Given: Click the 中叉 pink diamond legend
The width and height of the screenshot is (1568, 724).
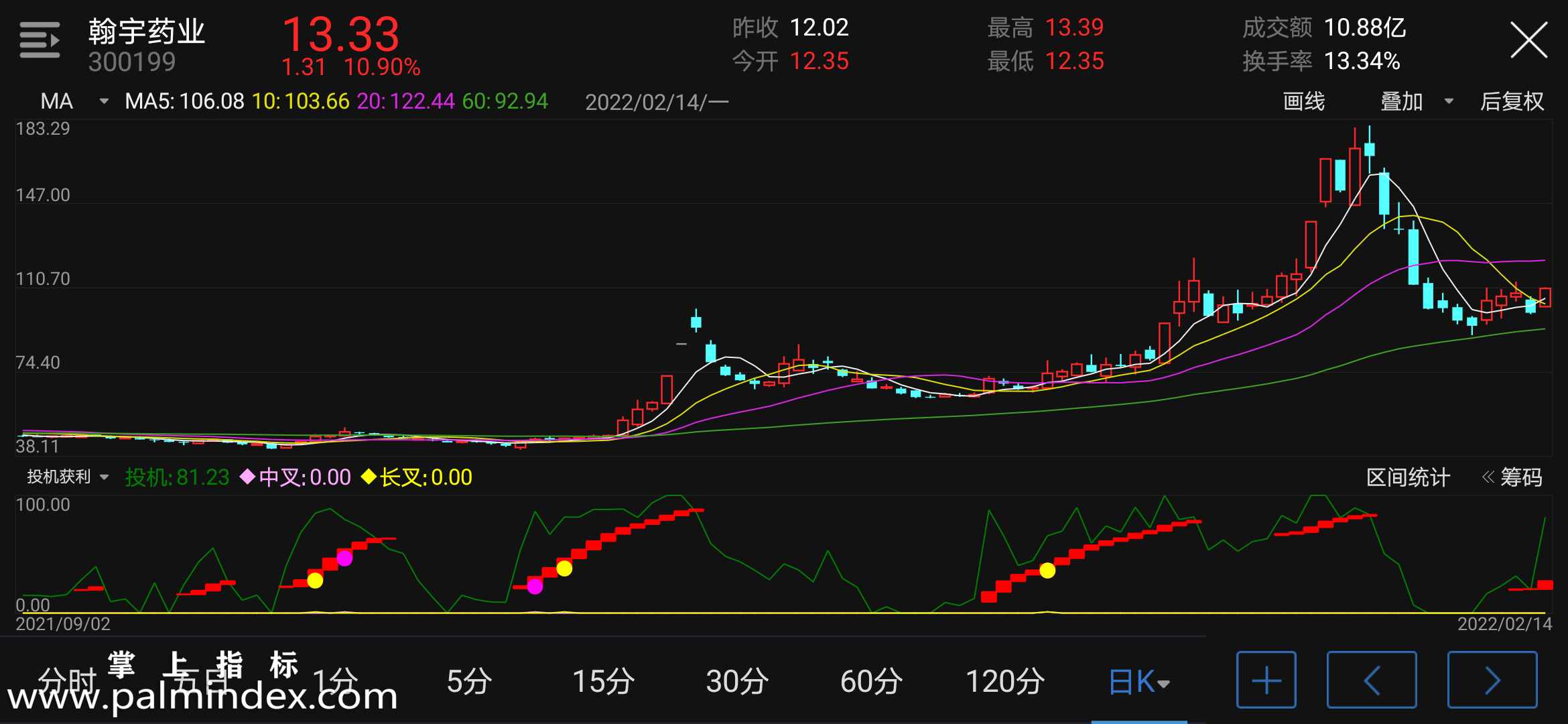Looking at the screenshot, I should click(x=296, y=477).
